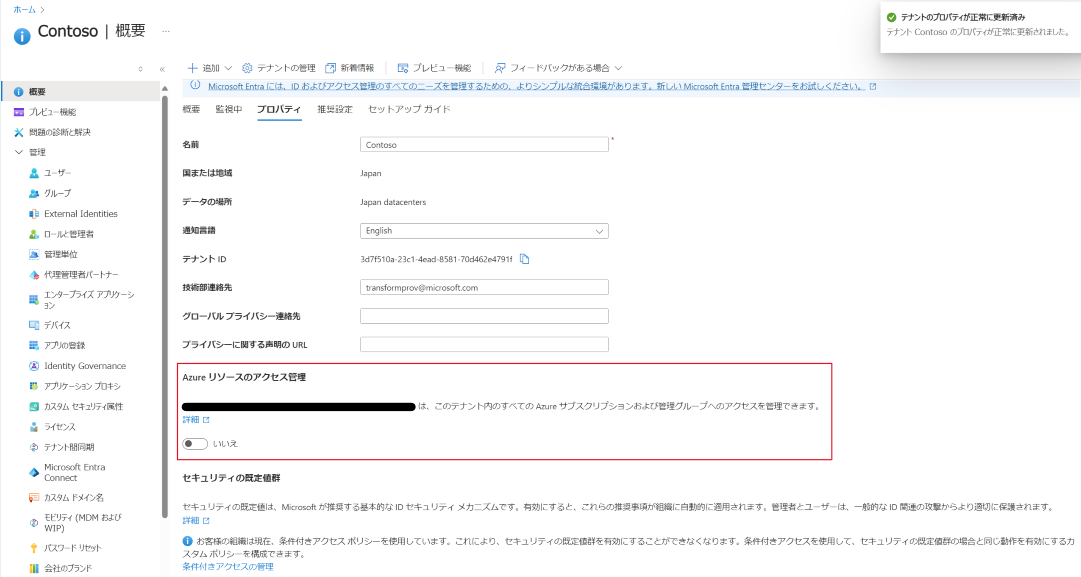1081x577 pixels.
Task: Toggle the Azure リソースのアクセス管理 switch
Action: [195, 443]
